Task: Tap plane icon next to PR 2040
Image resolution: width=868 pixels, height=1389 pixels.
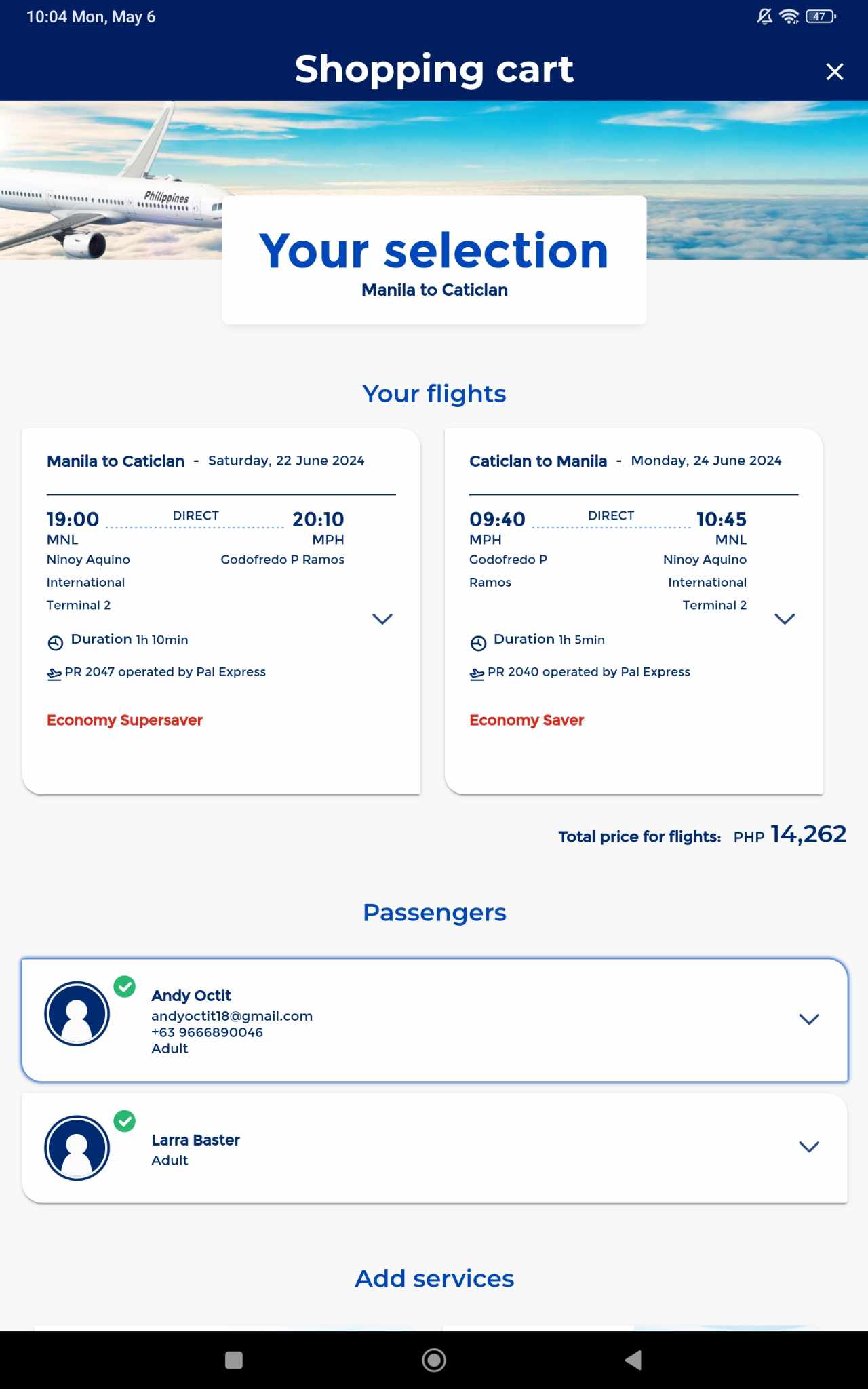Action: (x=477, y=673)
